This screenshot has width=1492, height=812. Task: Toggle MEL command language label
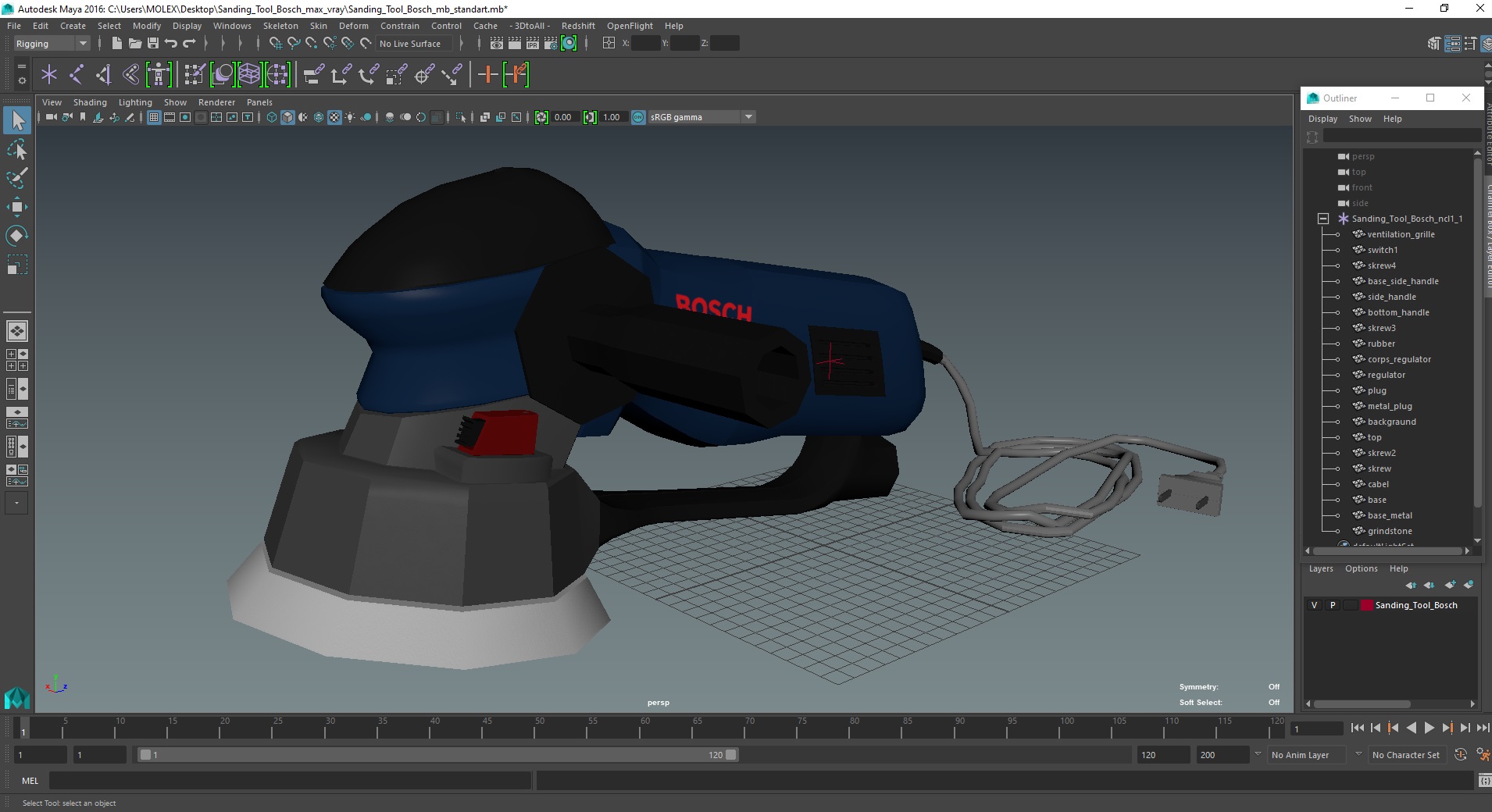pyautogui.click(x=30, y=781)
